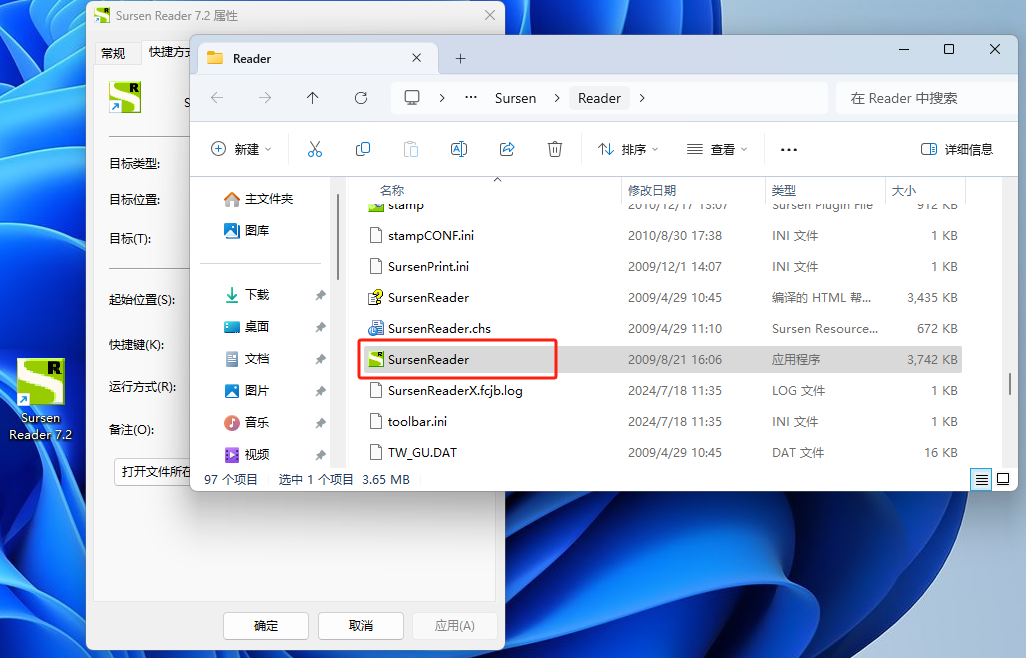Go back with the left arrow

tap(217, 98)
